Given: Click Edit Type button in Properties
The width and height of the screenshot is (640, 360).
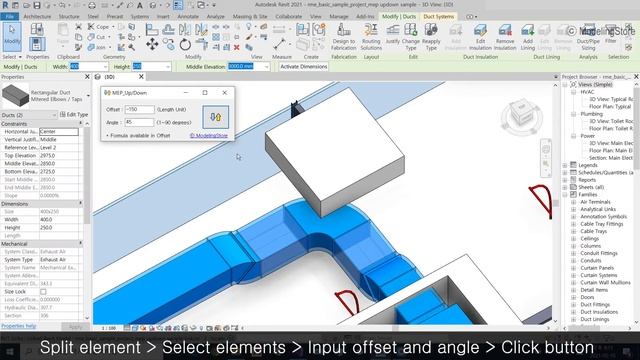Looking at the screenshot, I should (x=74, y=115).
